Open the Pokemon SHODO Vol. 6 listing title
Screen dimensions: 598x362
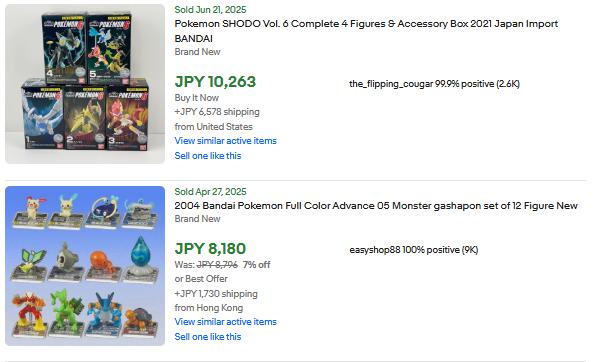tap(366, 31)
